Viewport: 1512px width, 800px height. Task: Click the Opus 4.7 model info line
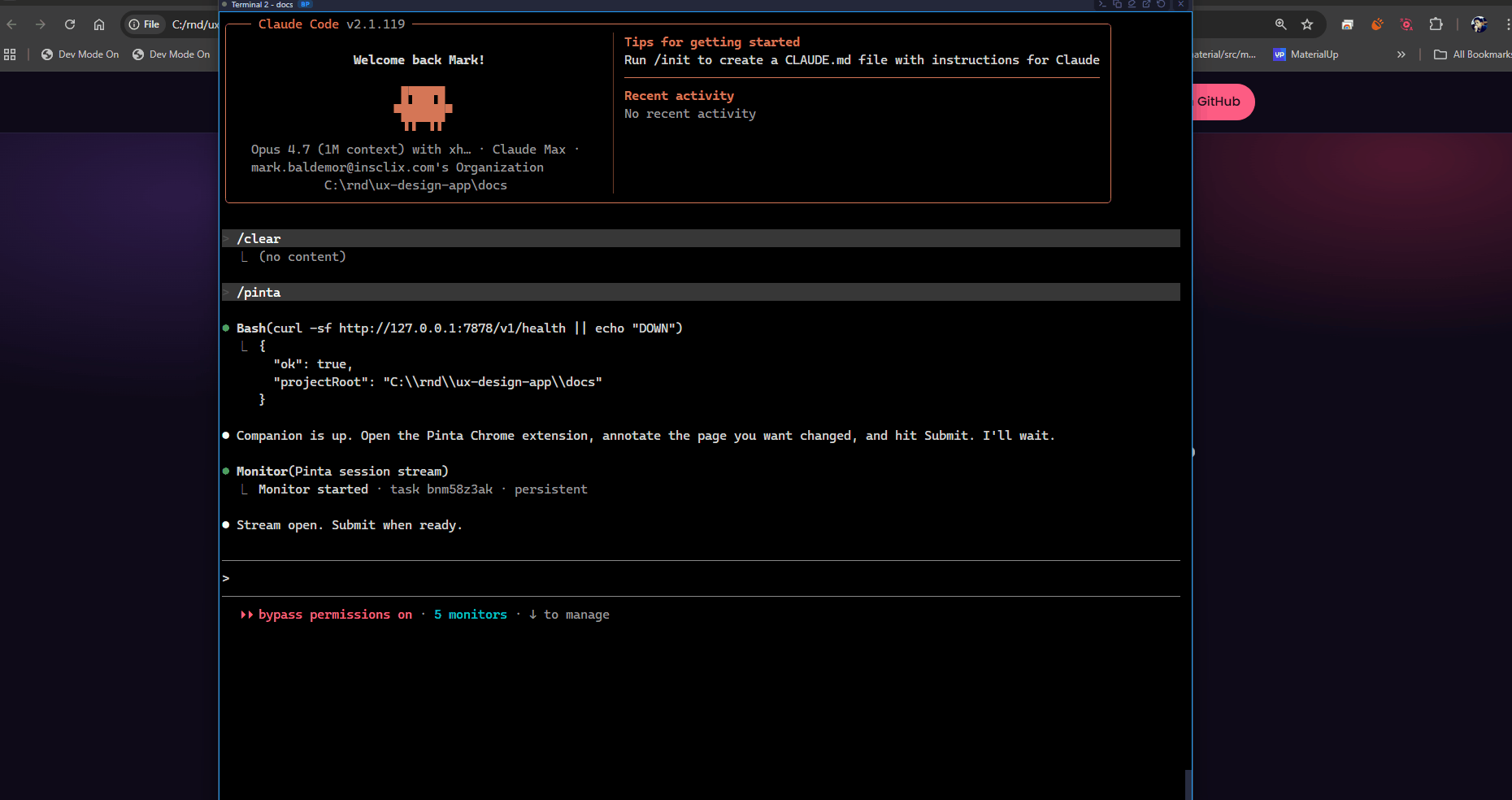(x=415, y=149)
